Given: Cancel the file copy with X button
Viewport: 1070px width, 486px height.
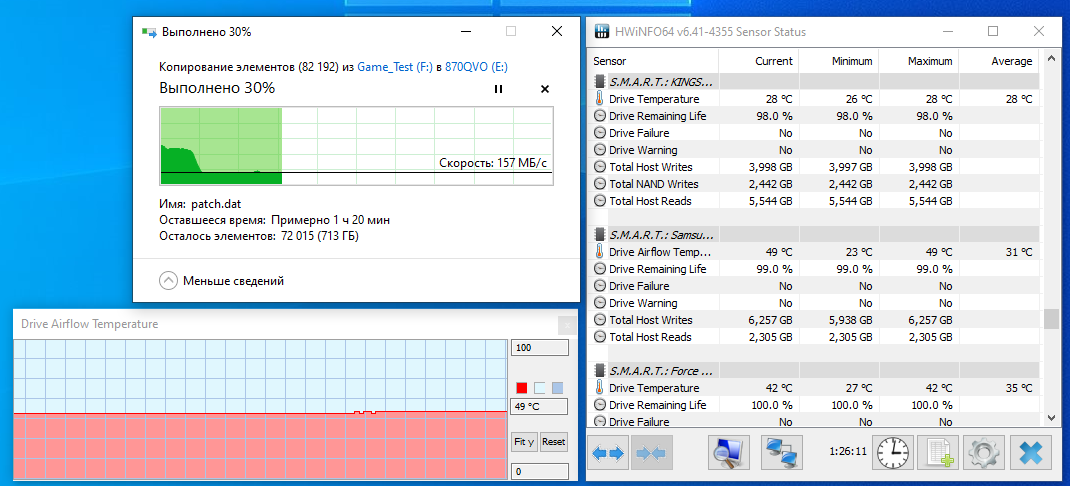Looking at the screenshot, I should click(x=545, y=89).
